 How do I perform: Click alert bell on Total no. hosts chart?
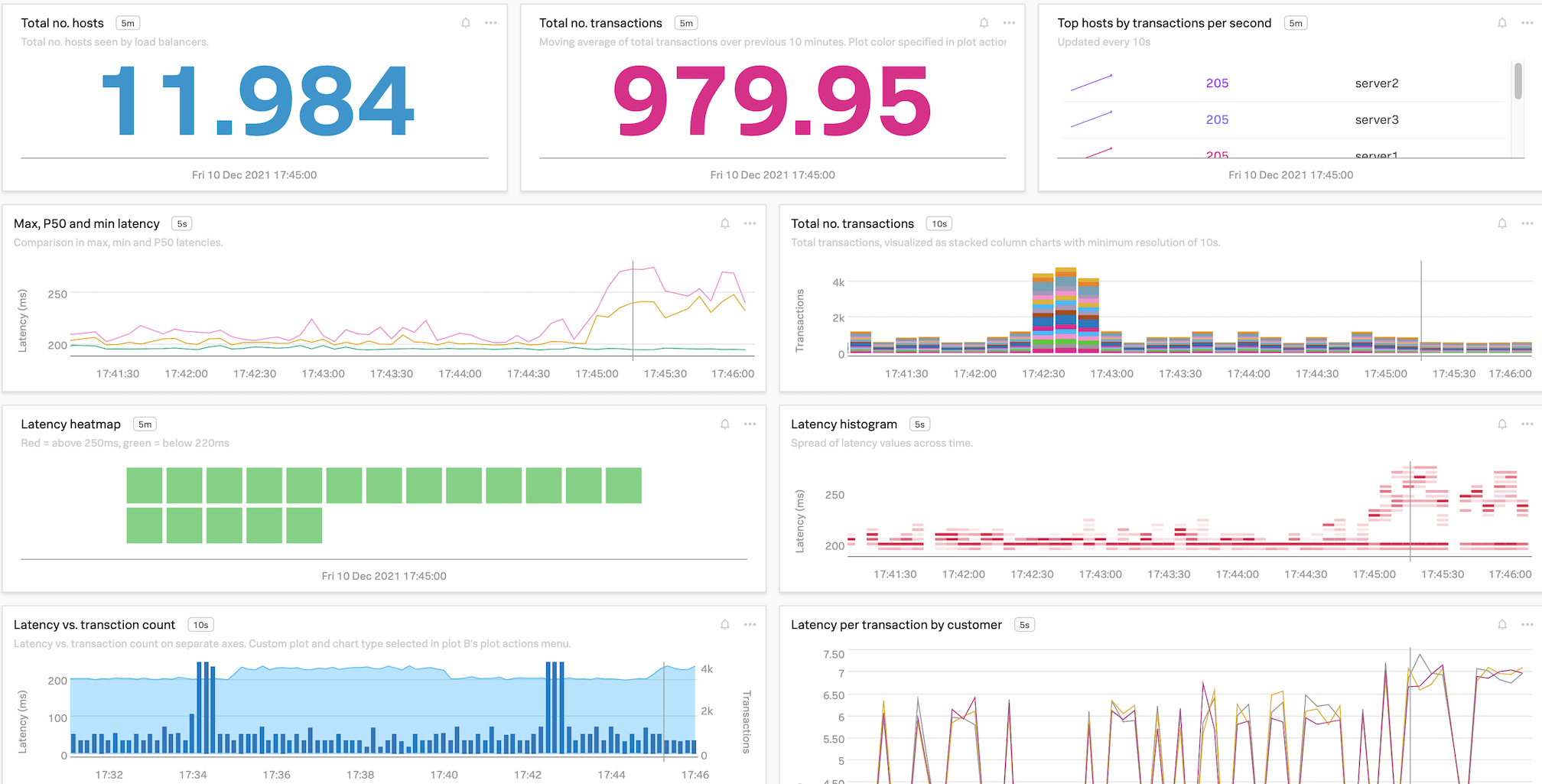[x=465, y=23]
